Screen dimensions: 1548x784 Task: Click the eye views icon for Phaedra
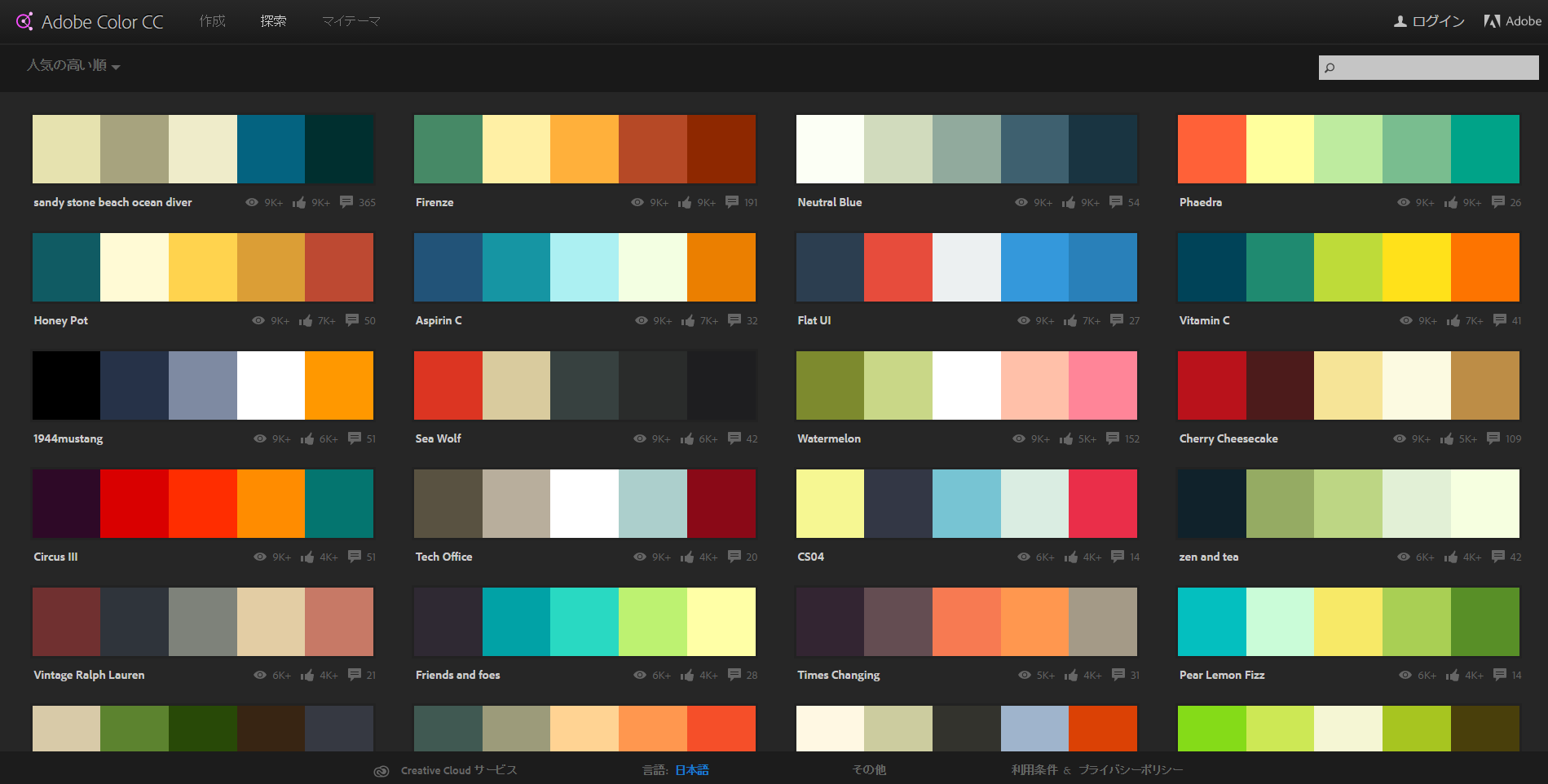(1404, 202)
